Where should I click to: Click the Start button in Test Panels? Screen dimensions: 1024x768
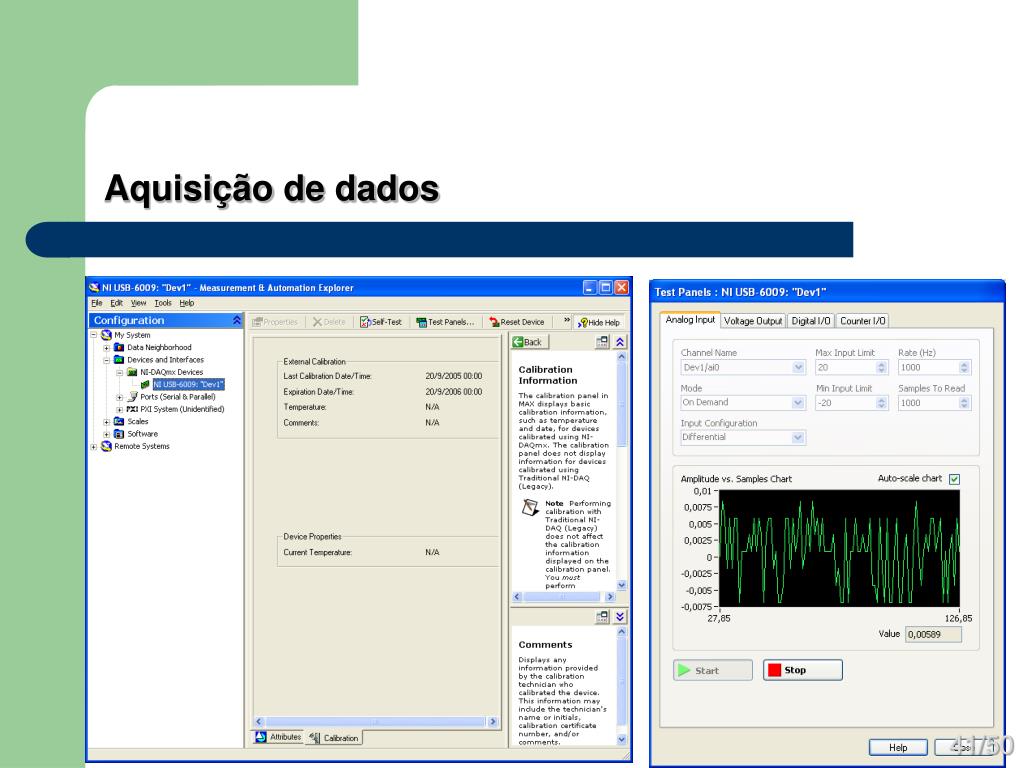(712, 670)
